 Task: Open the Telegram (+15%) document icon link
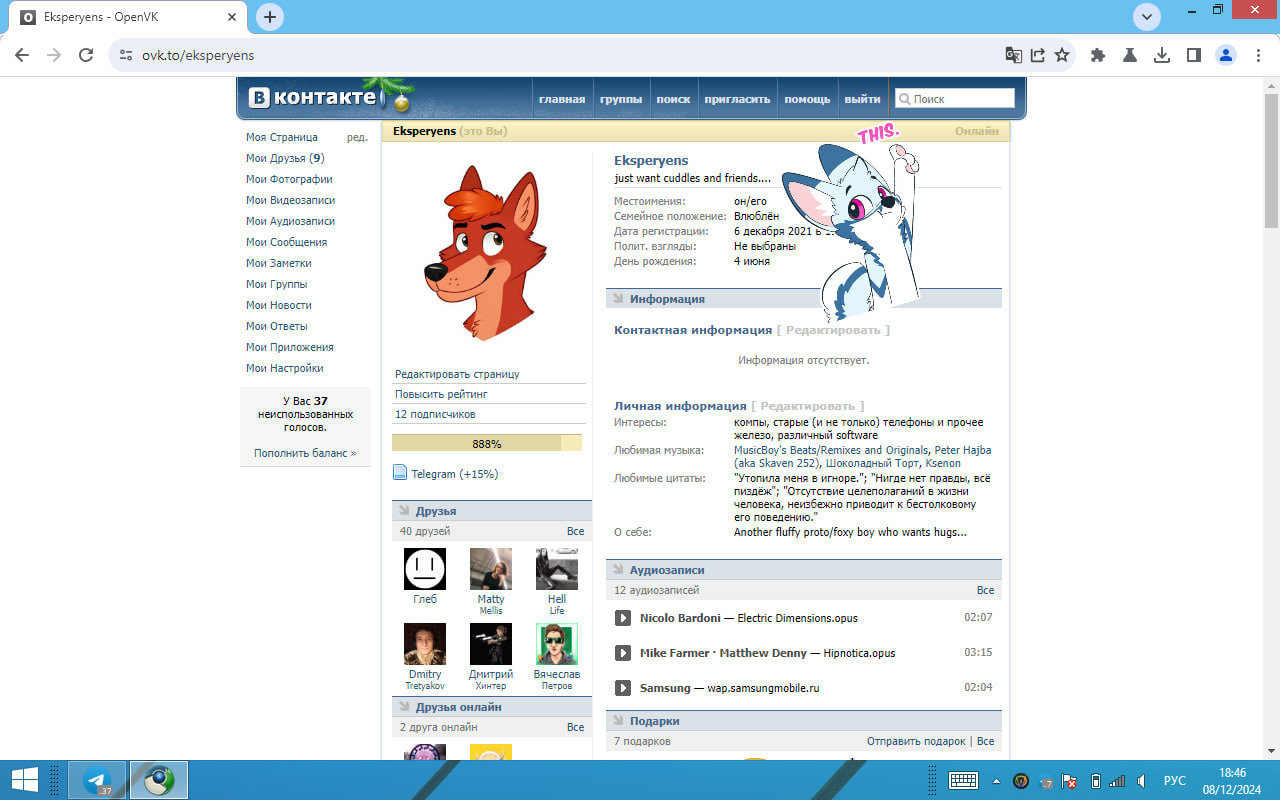click(400, 473)
